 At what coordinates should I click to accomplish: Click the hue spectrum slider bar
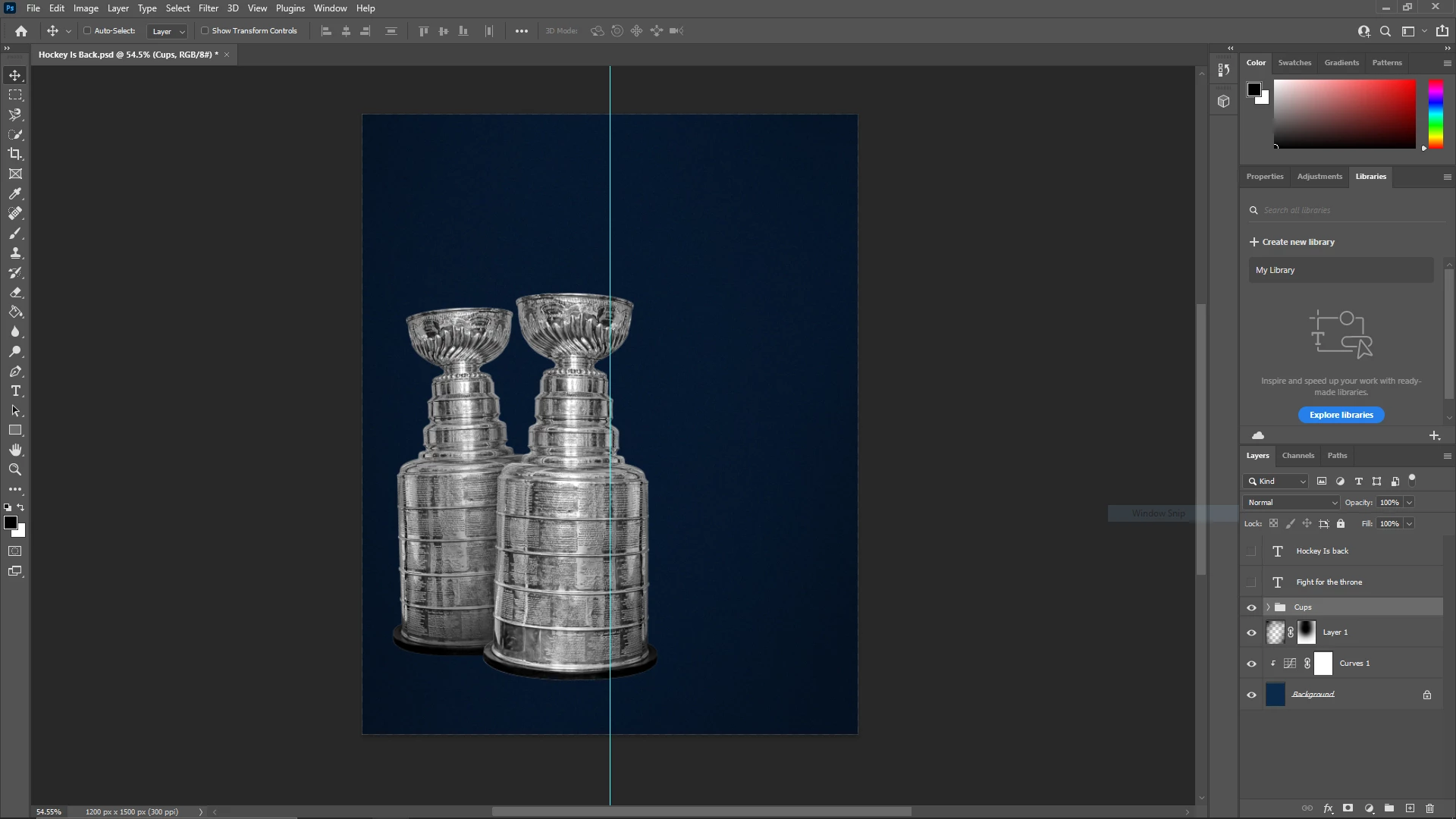coord(1436,114)
